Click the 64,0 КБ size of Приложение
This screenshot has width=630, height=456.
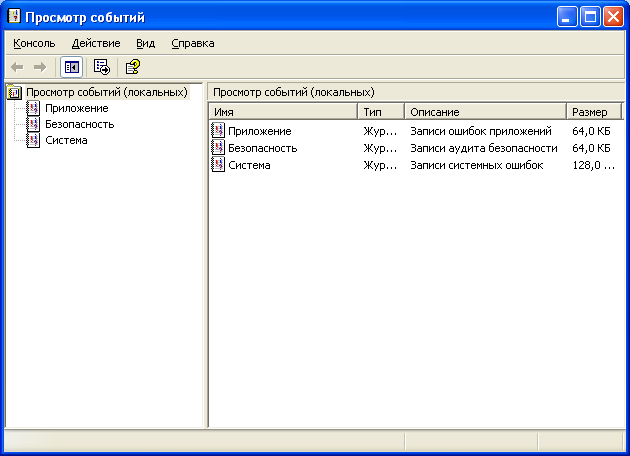click(591, 131)
